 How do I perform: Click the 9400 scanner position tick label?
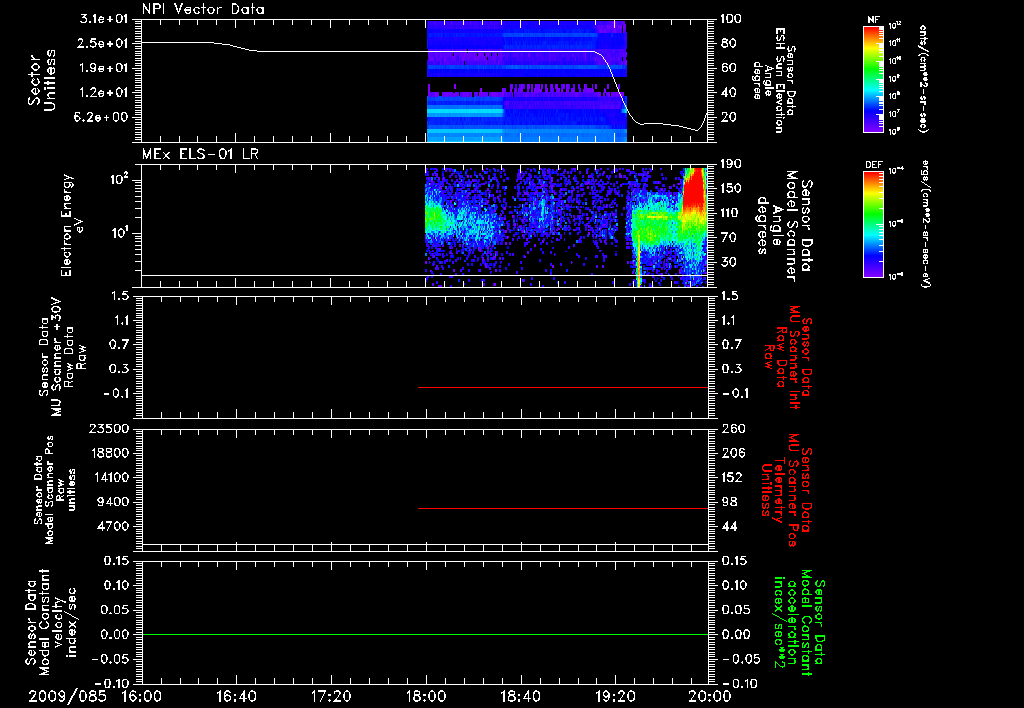coord(114,502)
